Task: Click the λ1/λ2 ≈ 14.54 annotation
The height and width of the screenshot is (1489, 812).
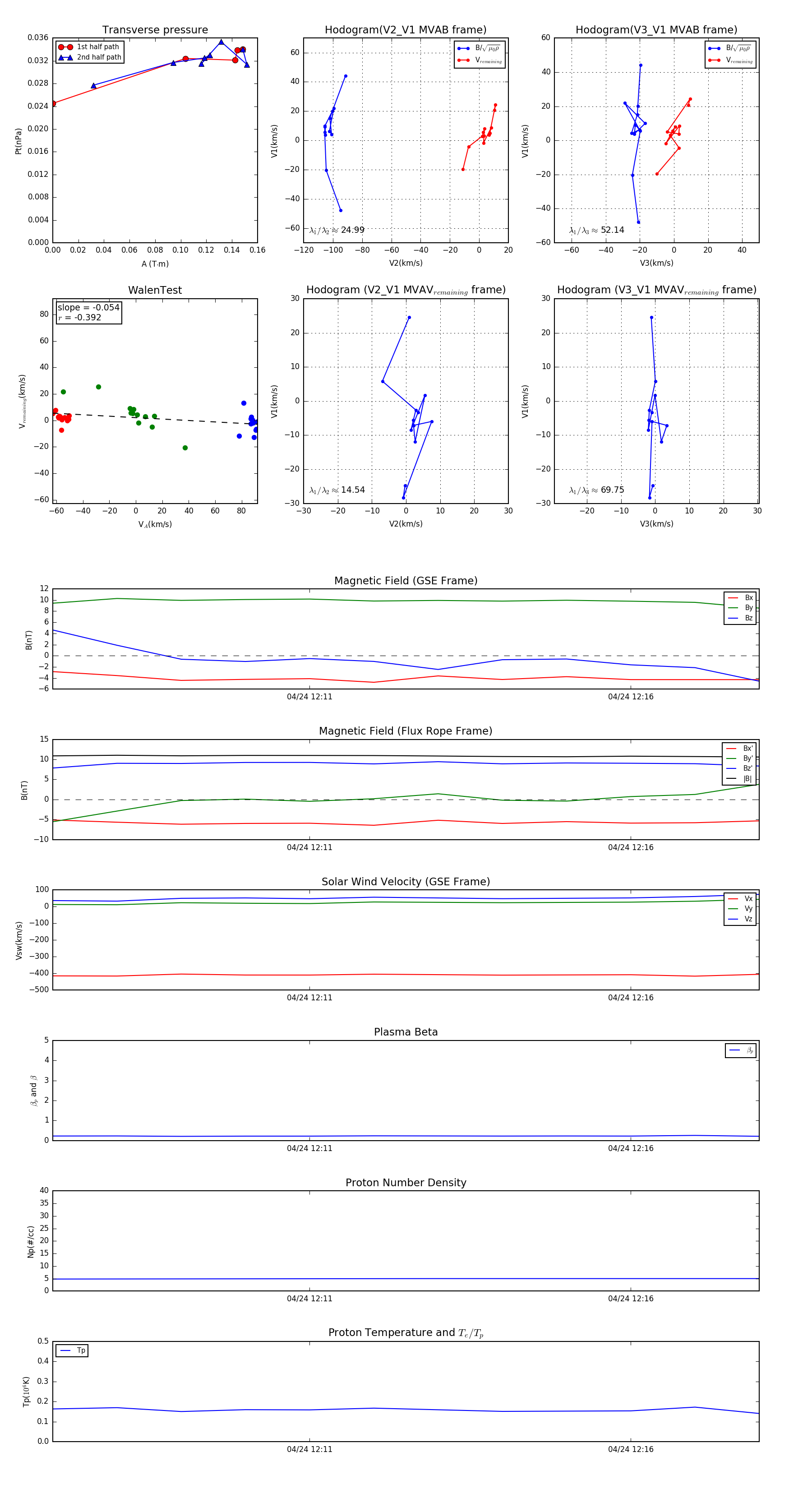Action: [x=337, y=490]
